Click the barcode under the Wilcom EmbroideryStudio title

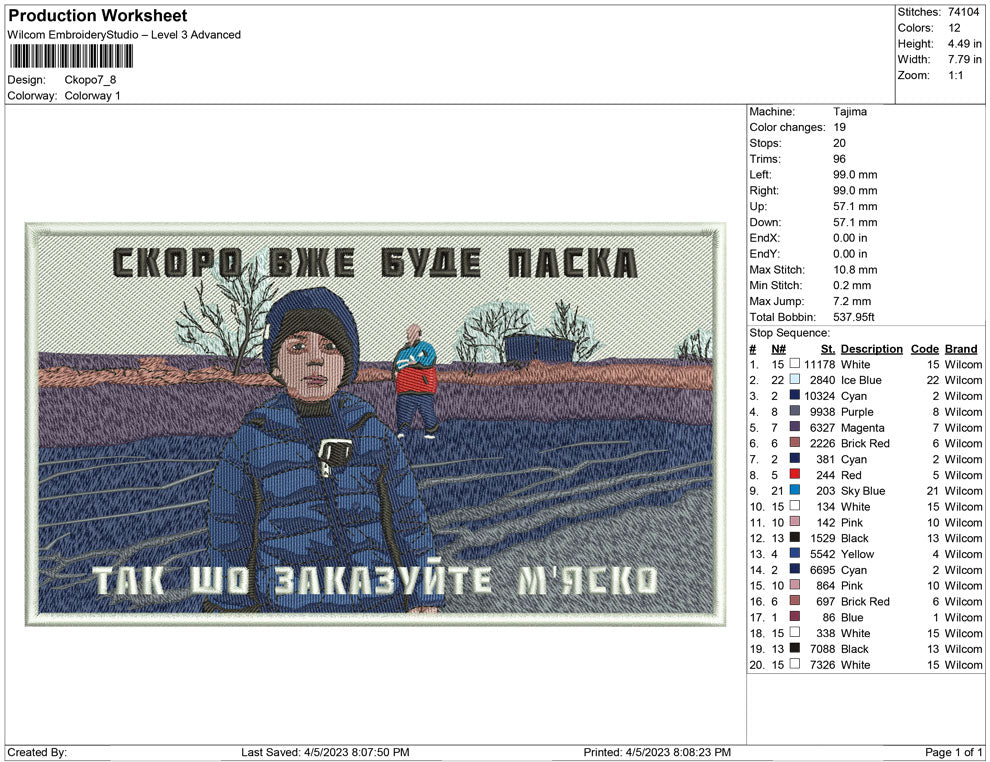coord(71,56)
